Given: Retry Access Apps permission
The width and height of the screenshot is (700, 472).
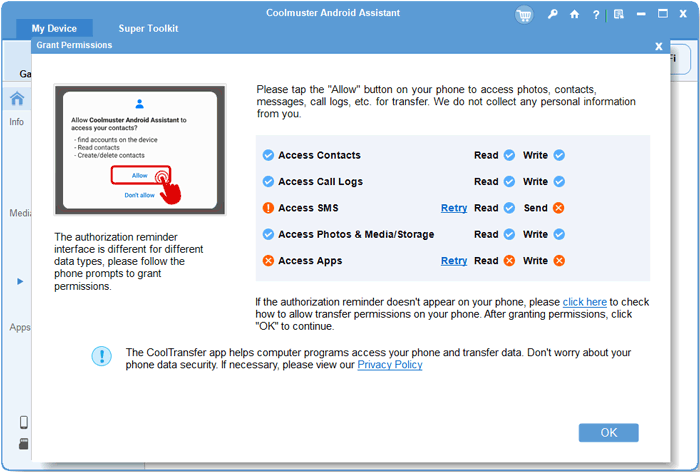Looking at the screenshot, I should click(454, 261).
